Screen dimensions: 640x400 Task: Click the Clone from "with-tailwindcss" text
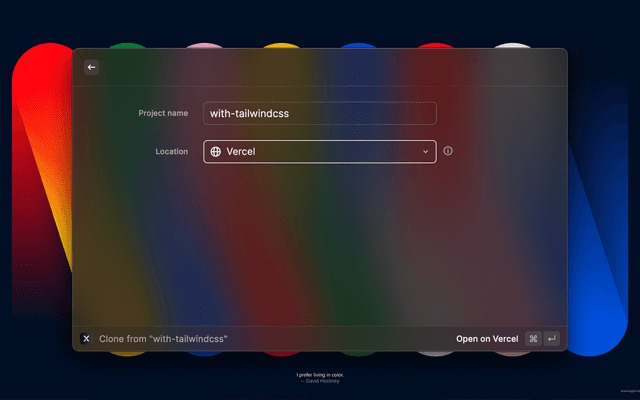click(x=163, y=339)
